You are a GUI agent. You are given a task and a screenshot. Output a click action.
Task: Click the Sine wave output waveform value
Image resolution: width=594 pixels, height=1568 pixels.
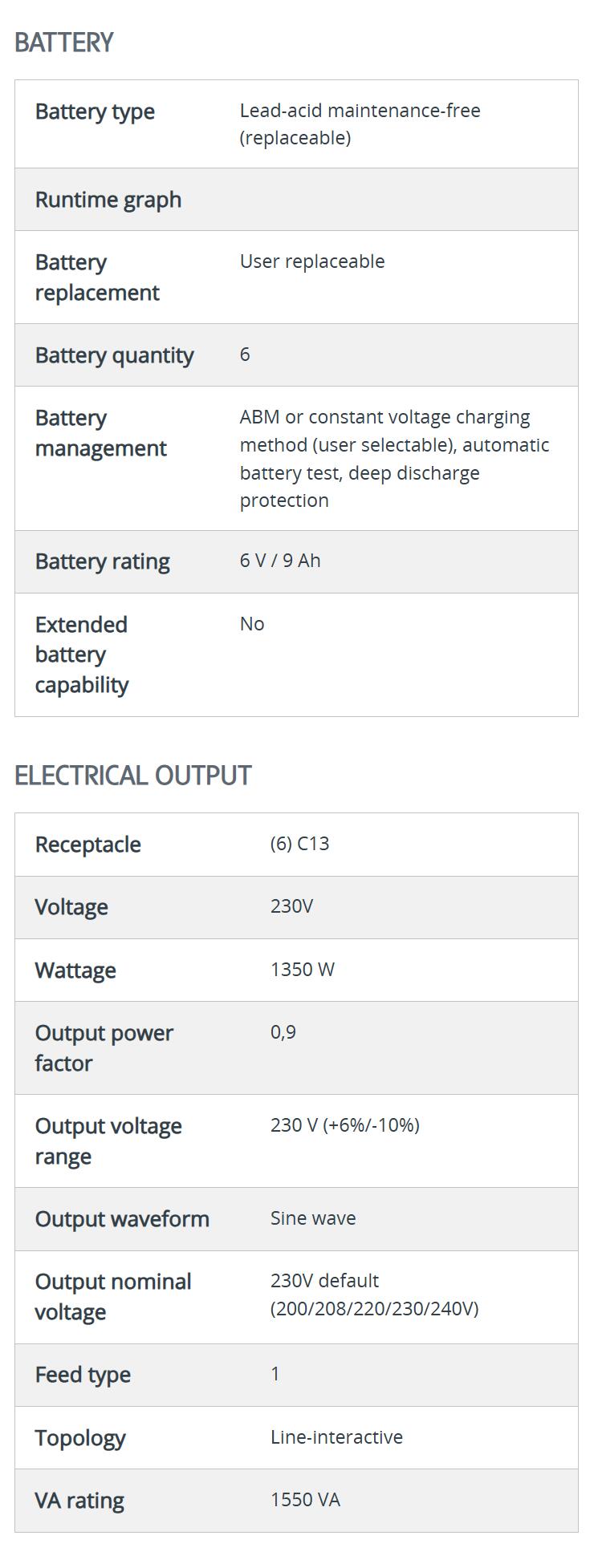[313, 1218]
